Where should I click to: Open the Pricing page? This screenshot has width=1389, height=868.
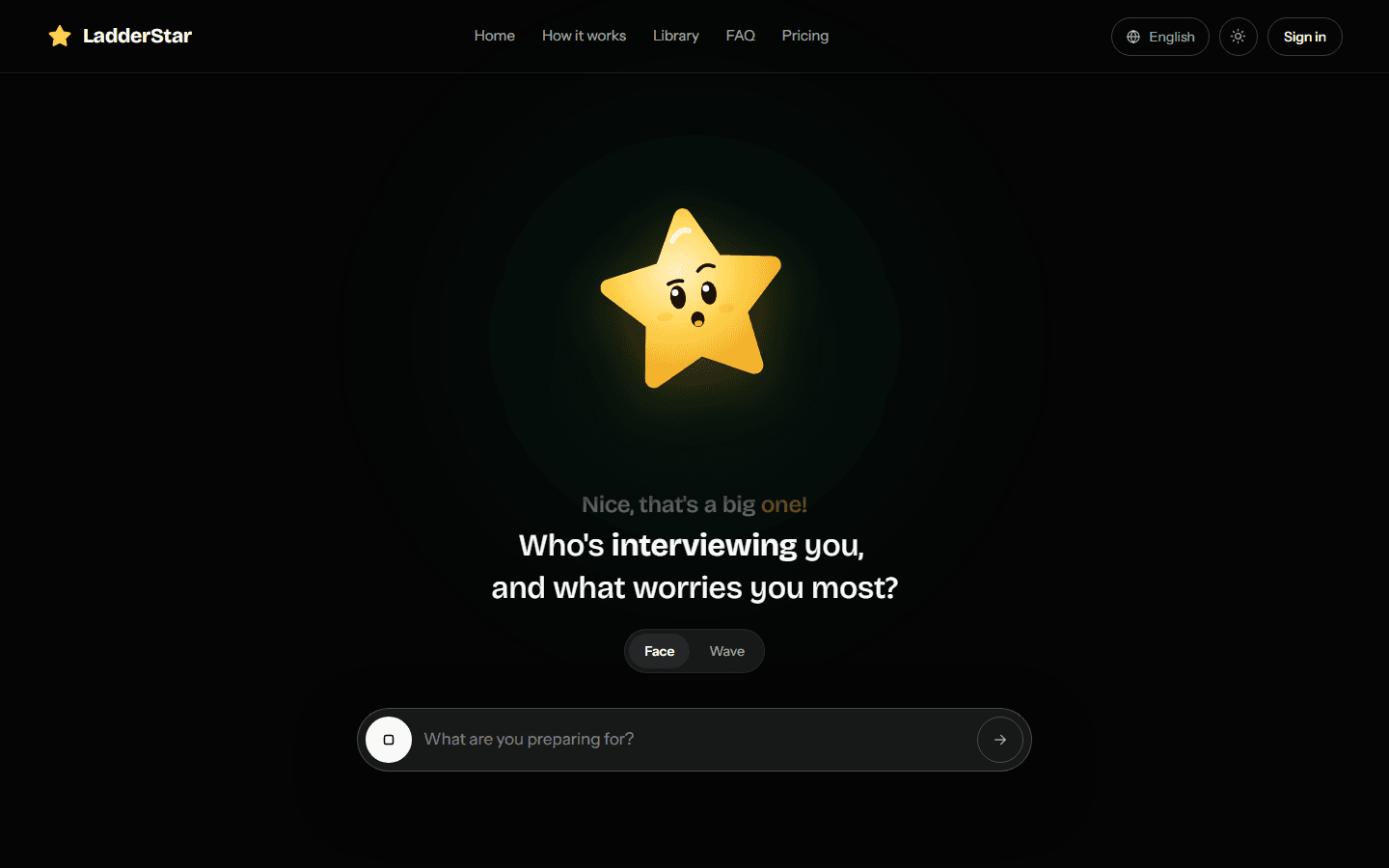point(805,36)
